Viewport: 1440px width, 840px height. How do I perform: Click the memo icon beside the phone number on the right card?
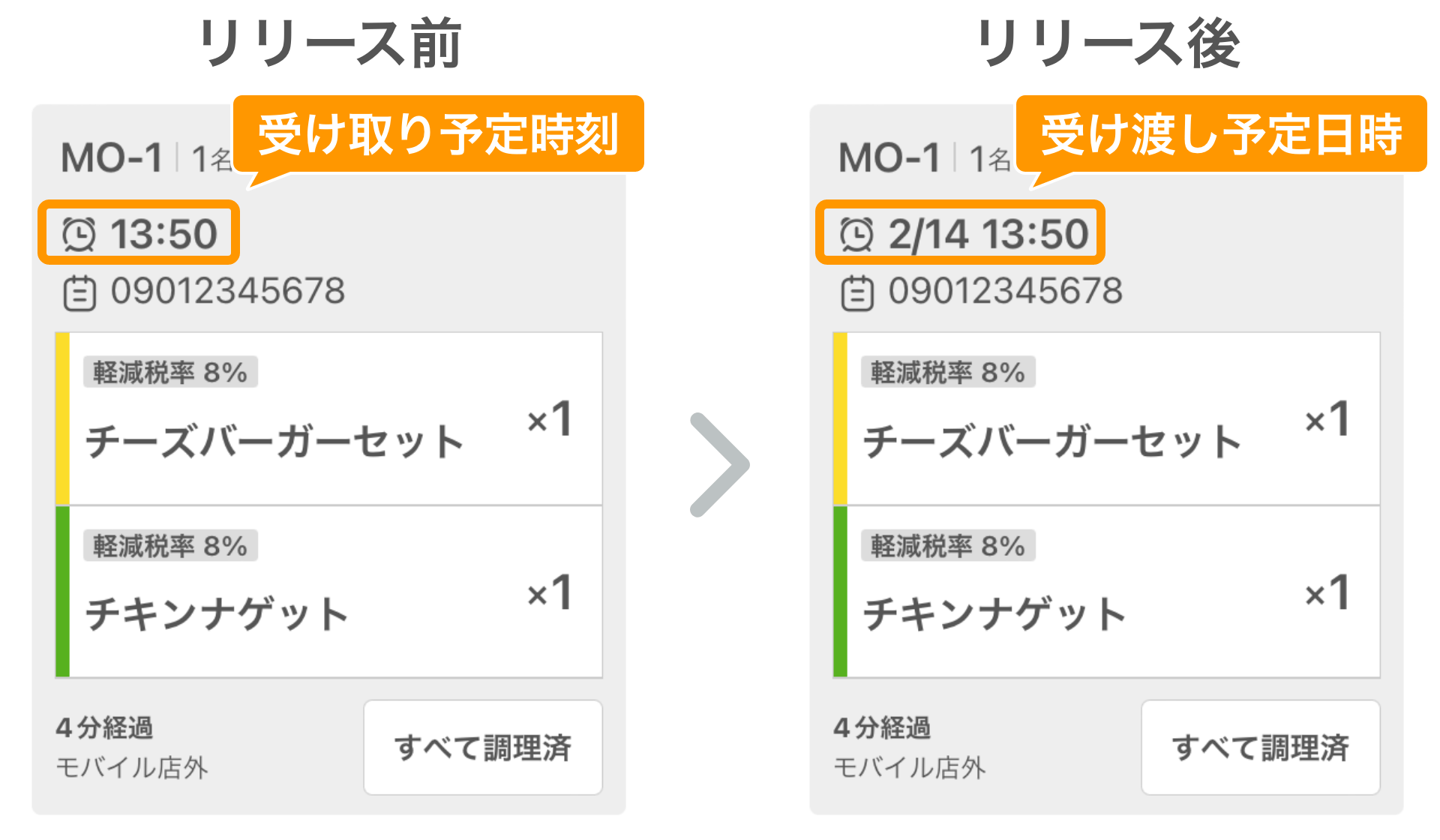[857, 293]
